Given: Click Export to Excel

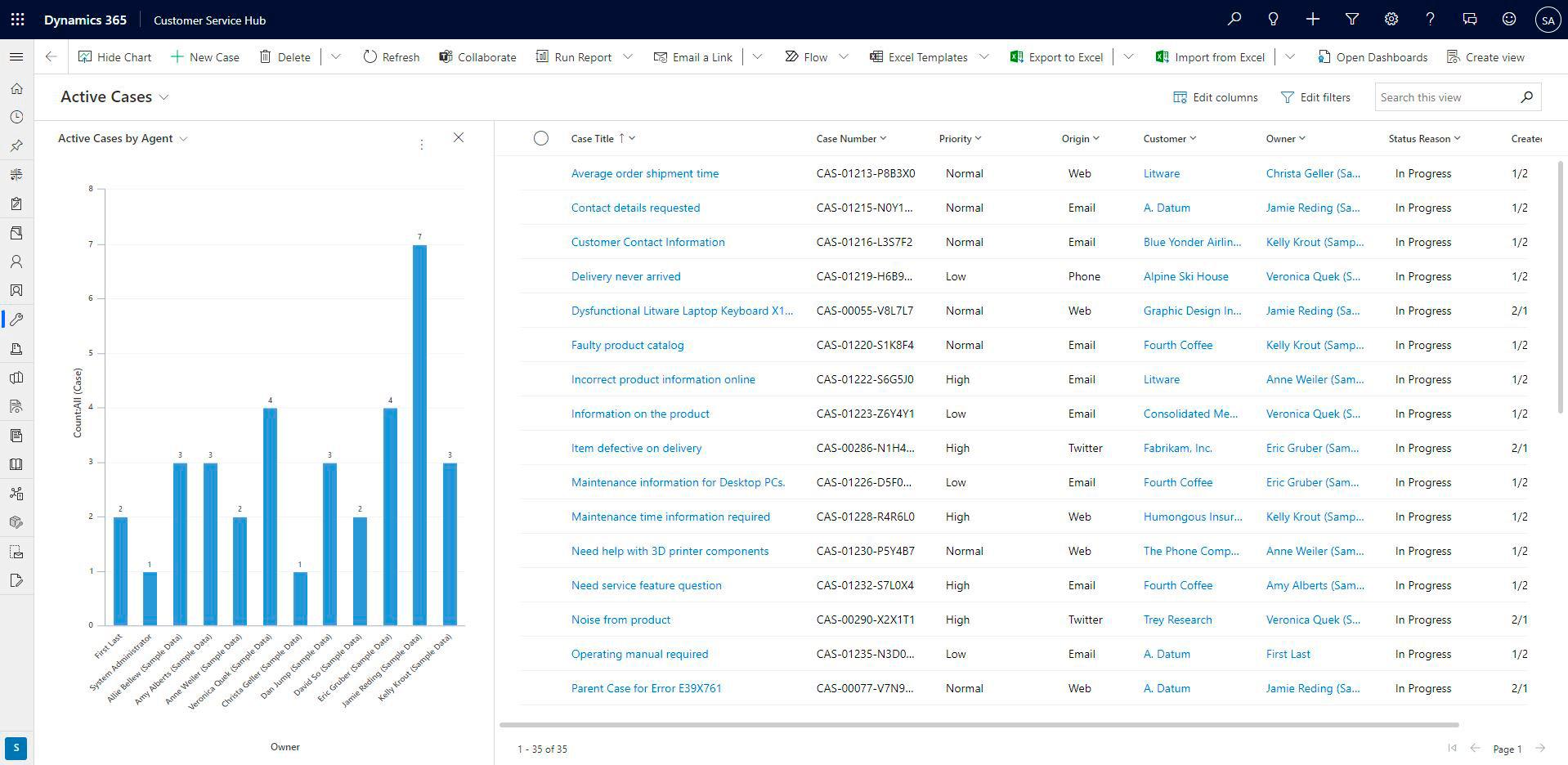Looking at the screenshot, I should point(1056,56).
